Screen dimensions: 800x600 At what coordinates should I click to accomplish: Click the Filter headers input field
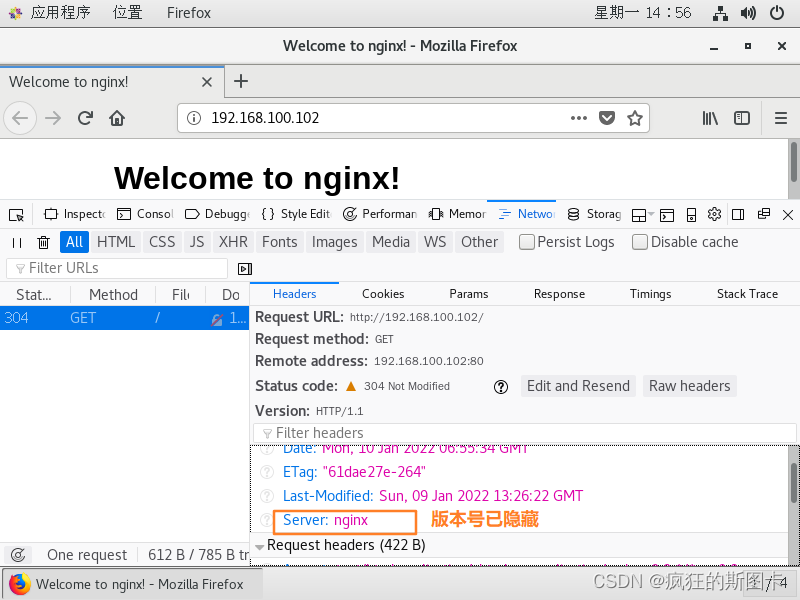[x=524, y=433]
